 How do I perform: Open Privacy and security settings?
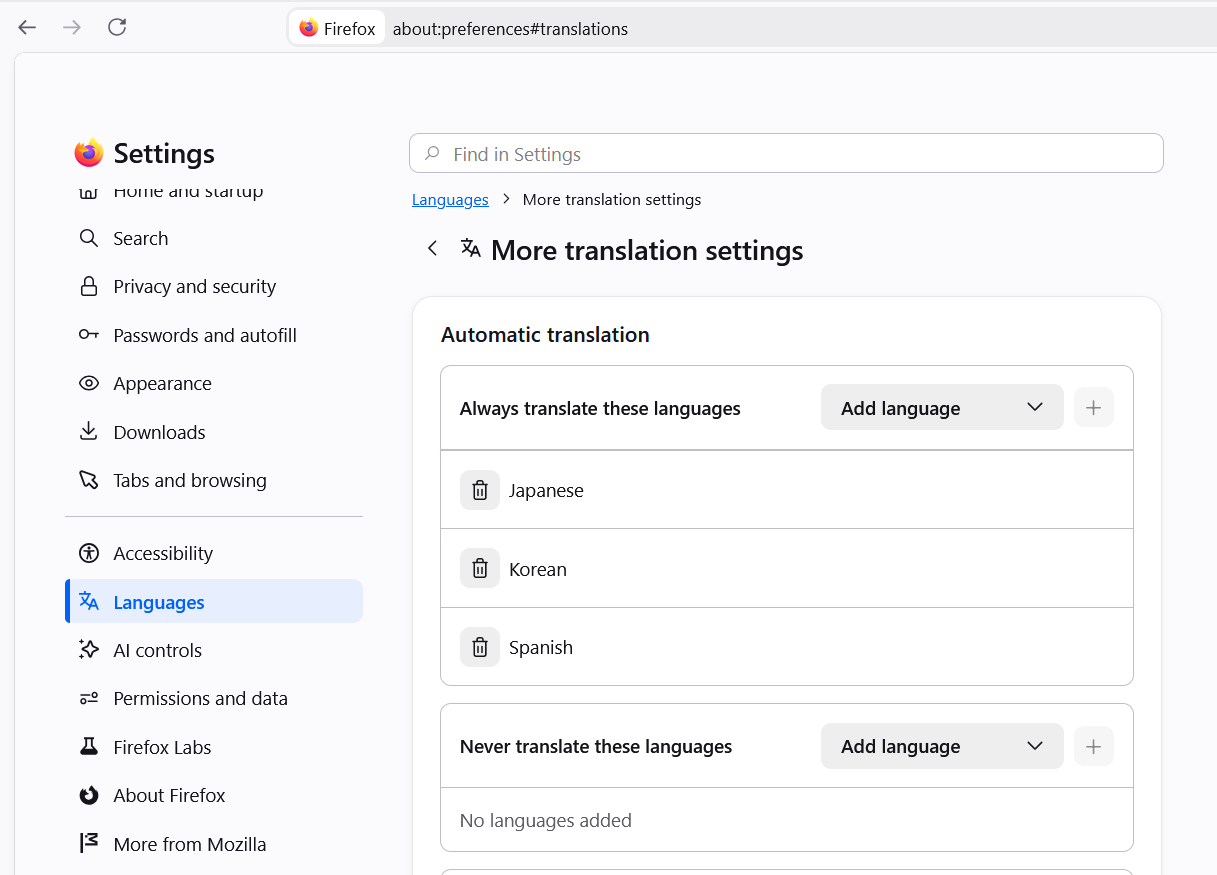[x=214, y=286]
